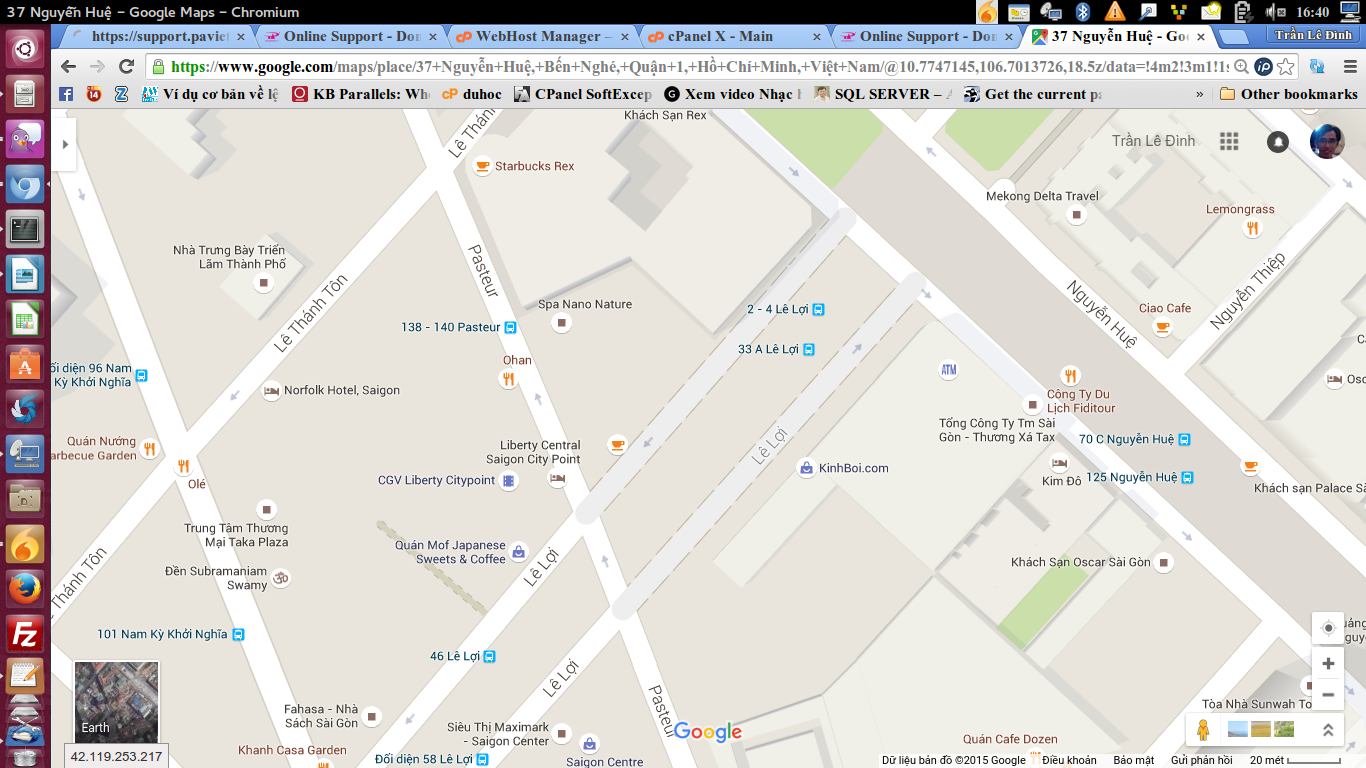Click the first imagery photo thumbnail
This screenshot has height=768, width=1366.
[x=1237, y=729]
